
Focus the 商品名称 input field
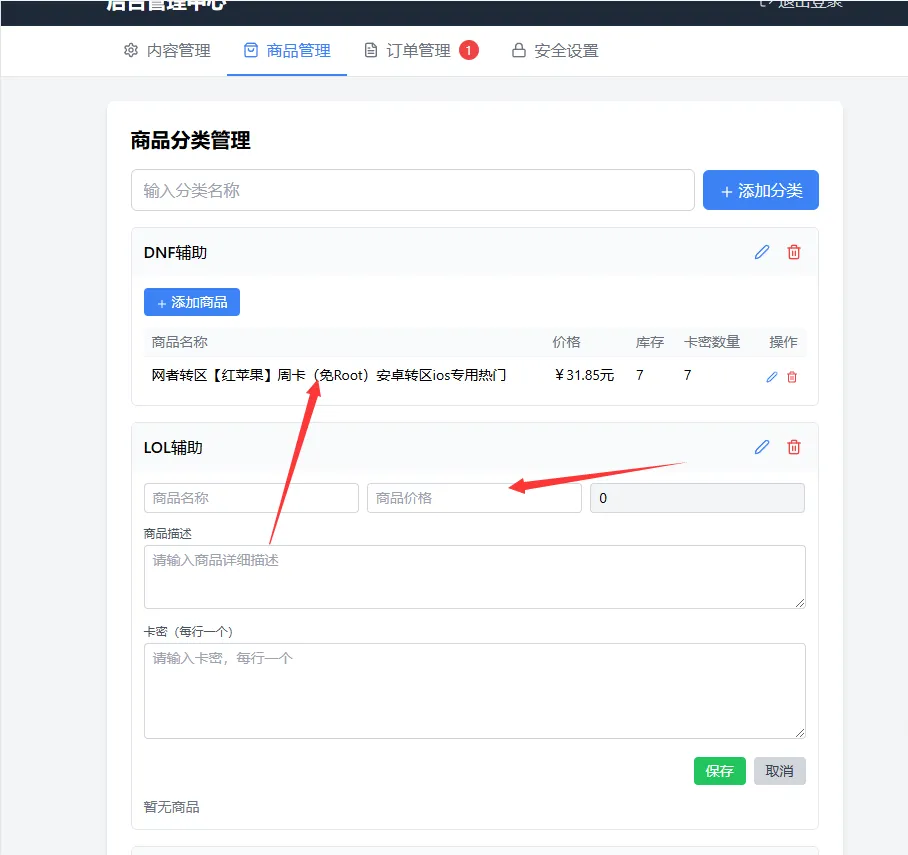(x=250, y=497)
